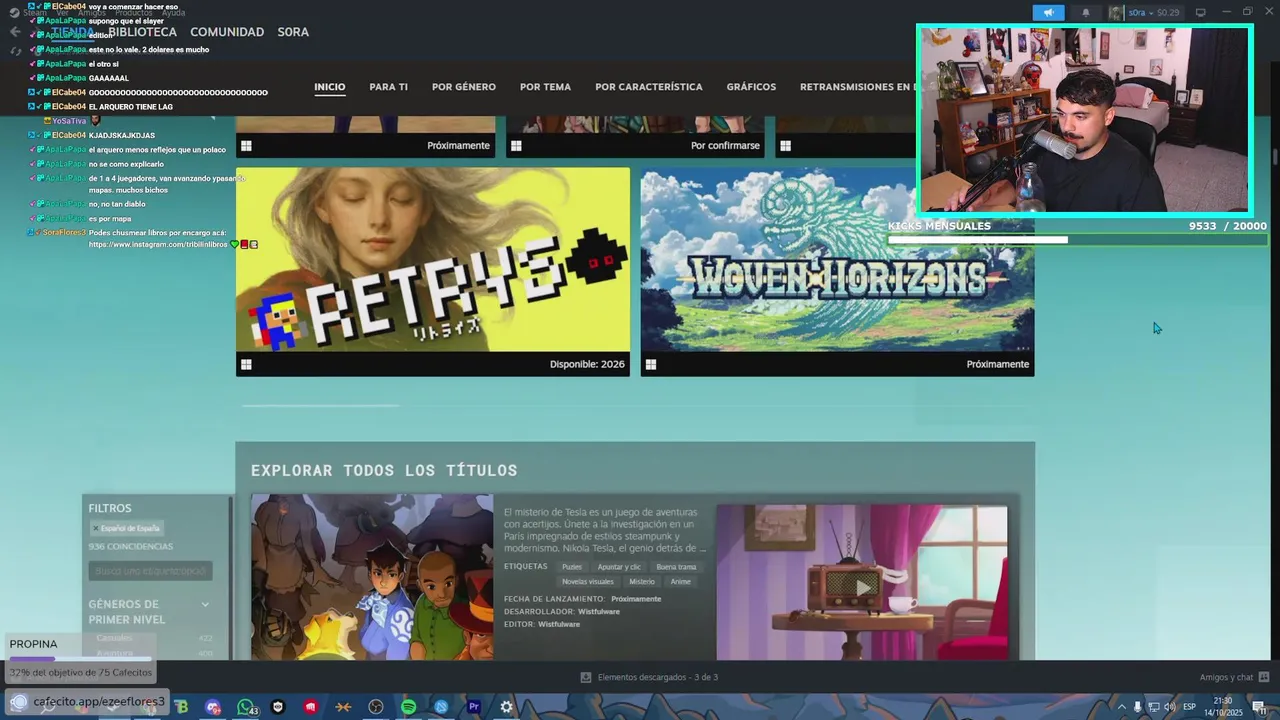Click the volume icon in system tray

click(1169, 707)
